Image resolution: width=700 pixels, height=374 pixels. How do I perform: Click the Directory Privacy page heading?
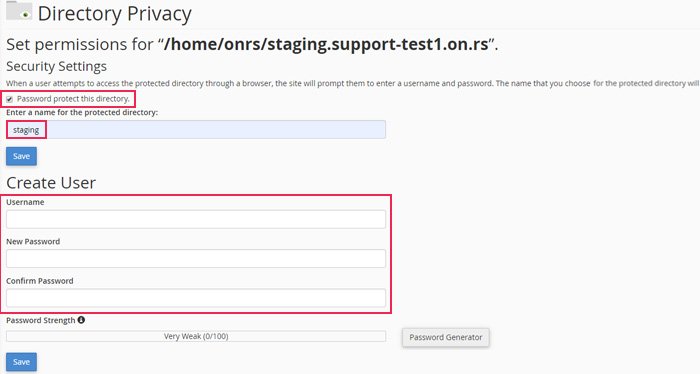[x=115, y=14]
